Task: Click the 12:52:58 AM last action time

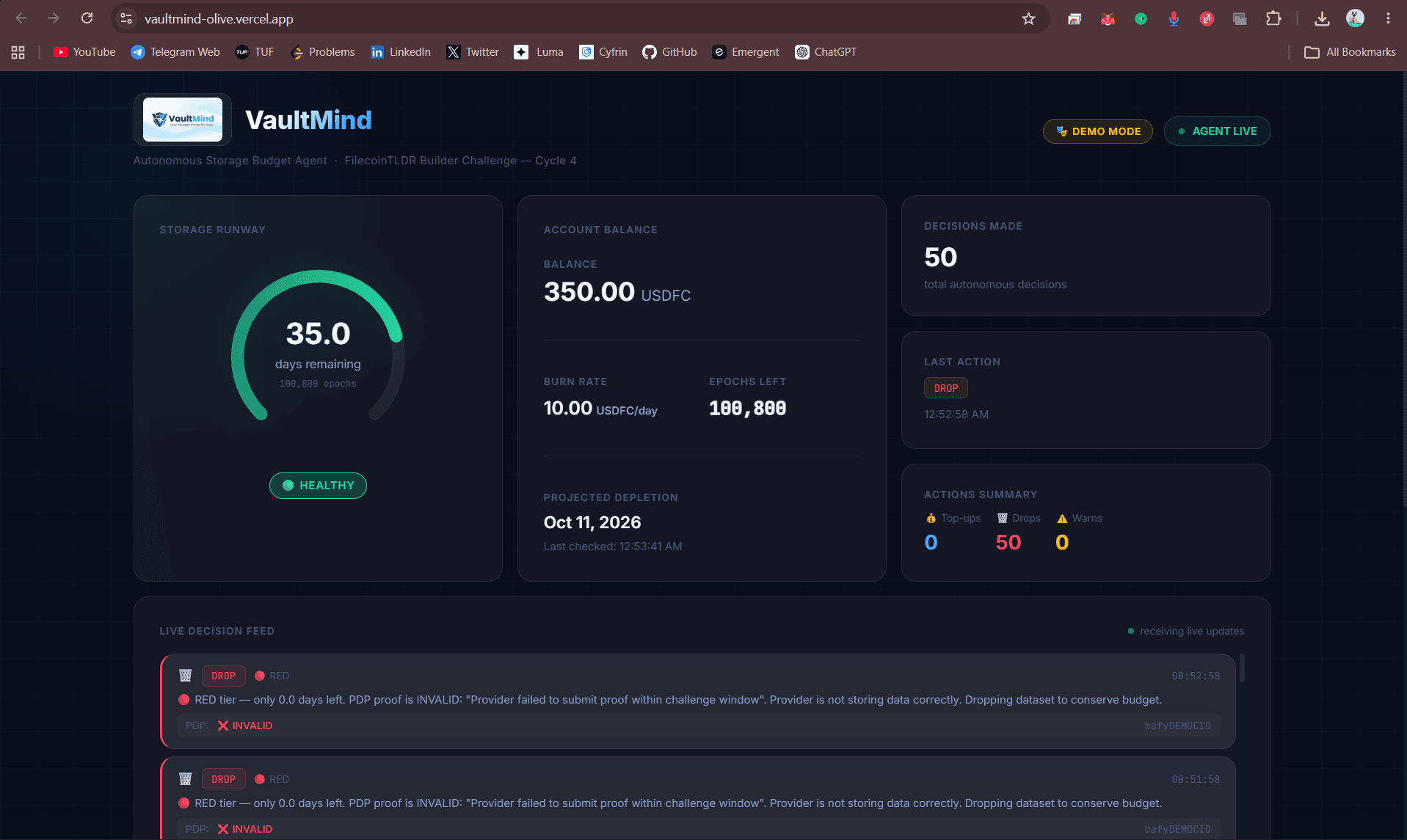Action: (956, 414)
